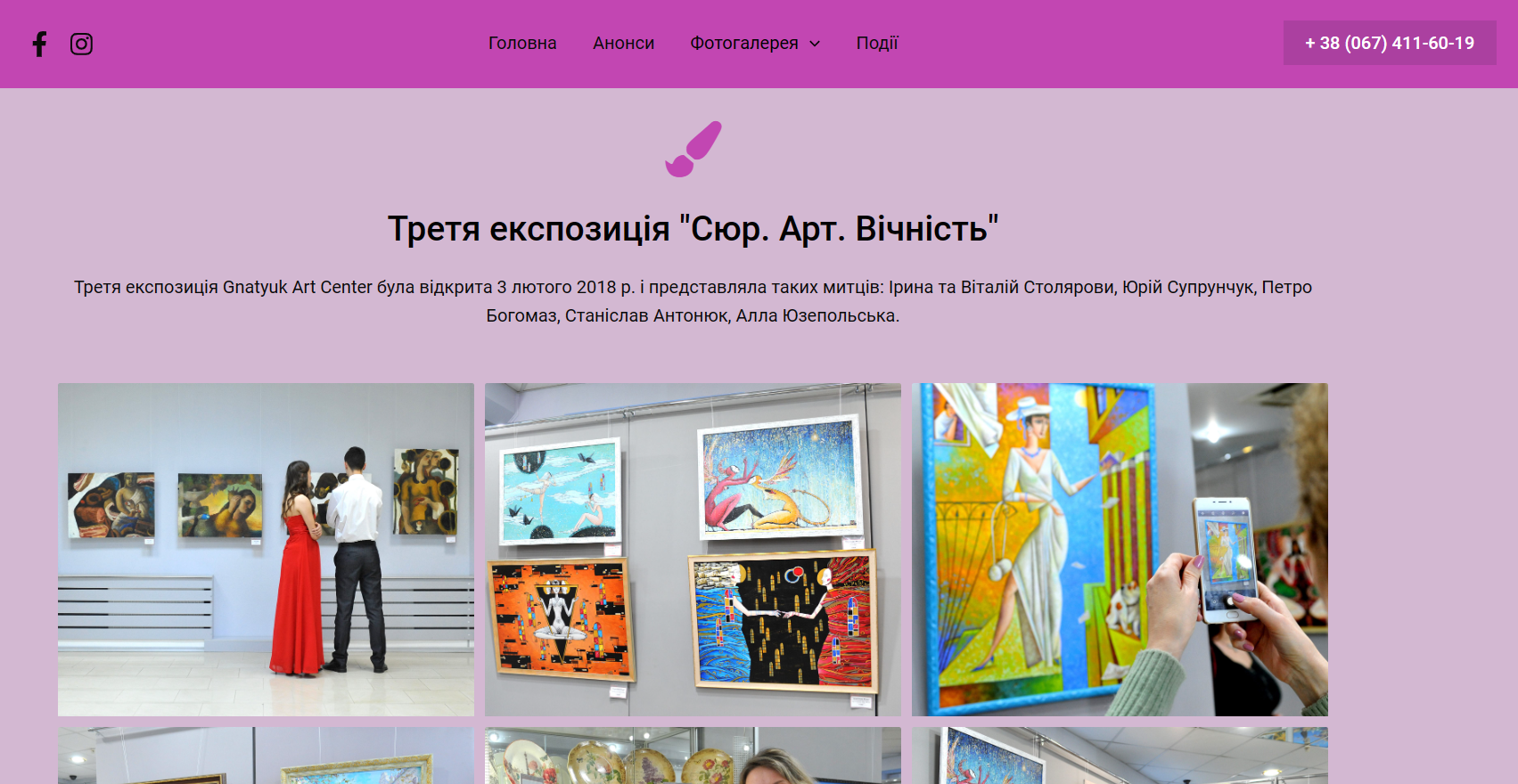
Task: Open photo of phone photographing painting
Action: pyautogui.click(x=1120, y=550)
